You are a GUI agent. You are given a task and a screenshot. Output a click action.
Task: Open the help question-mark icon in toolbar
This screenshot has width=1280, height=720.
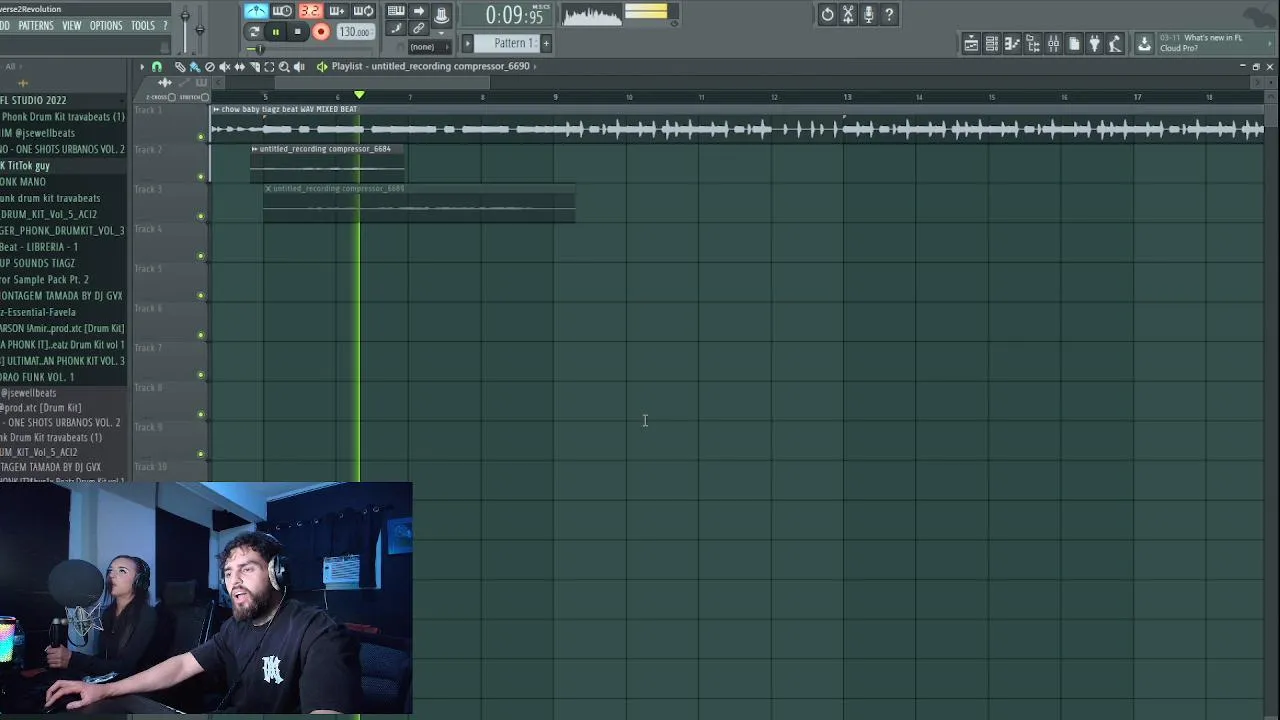pos(889,14)
